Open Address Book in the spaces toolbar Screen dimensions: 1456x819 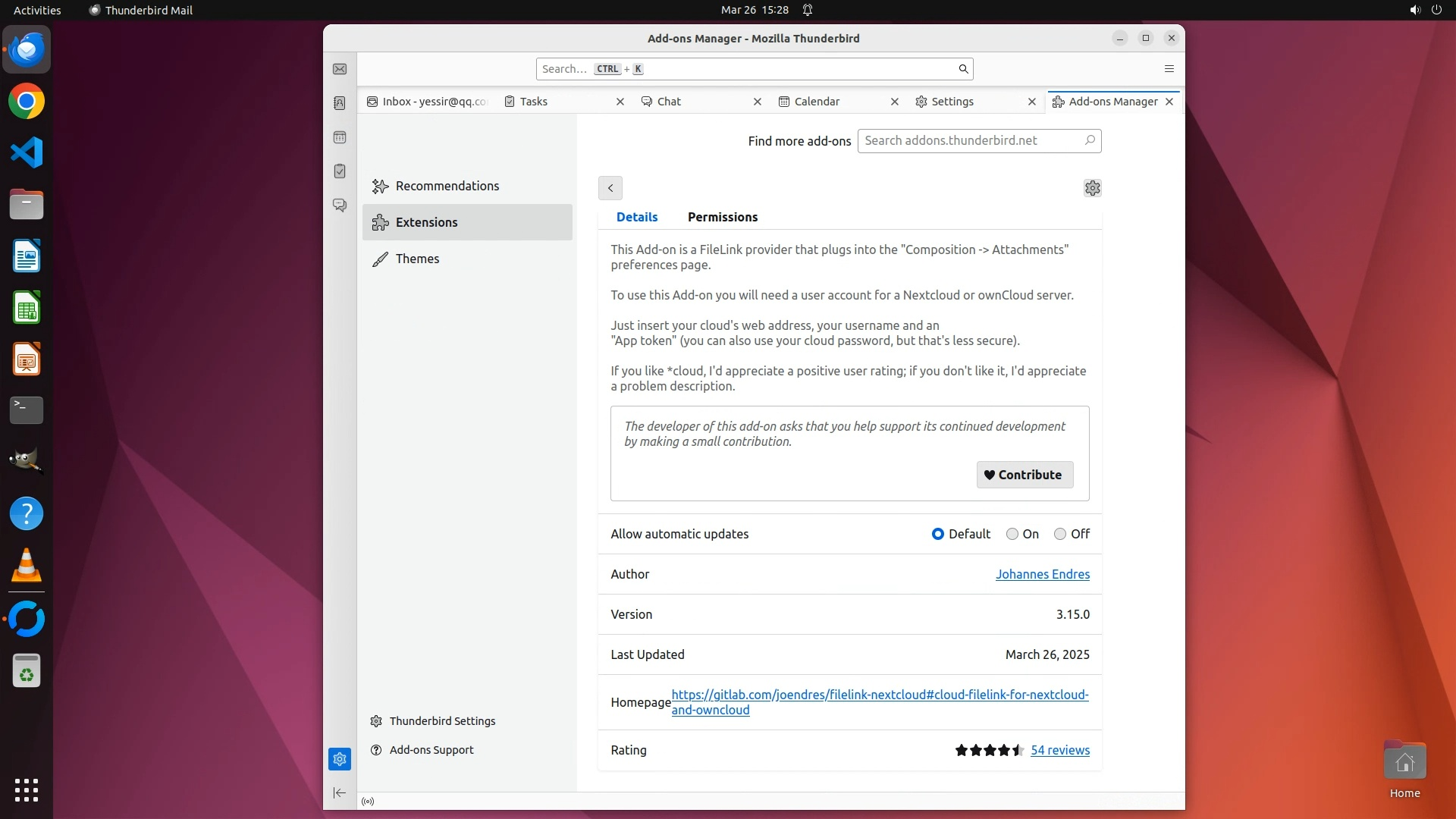pyautogui.click(x=340, y=103)
